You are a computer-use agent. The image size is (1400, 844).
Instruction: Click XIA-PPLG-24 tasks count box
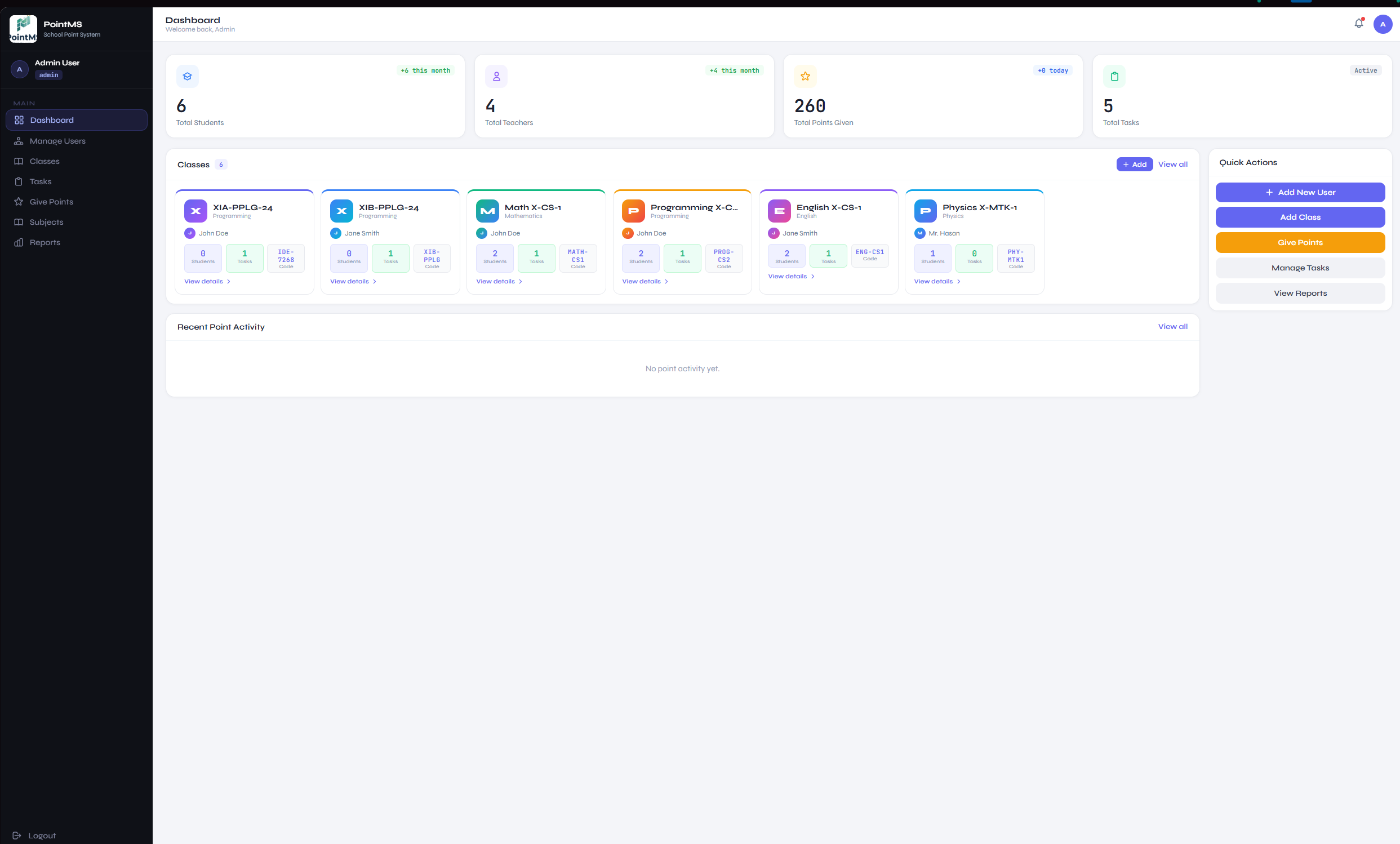coord(245,258)
